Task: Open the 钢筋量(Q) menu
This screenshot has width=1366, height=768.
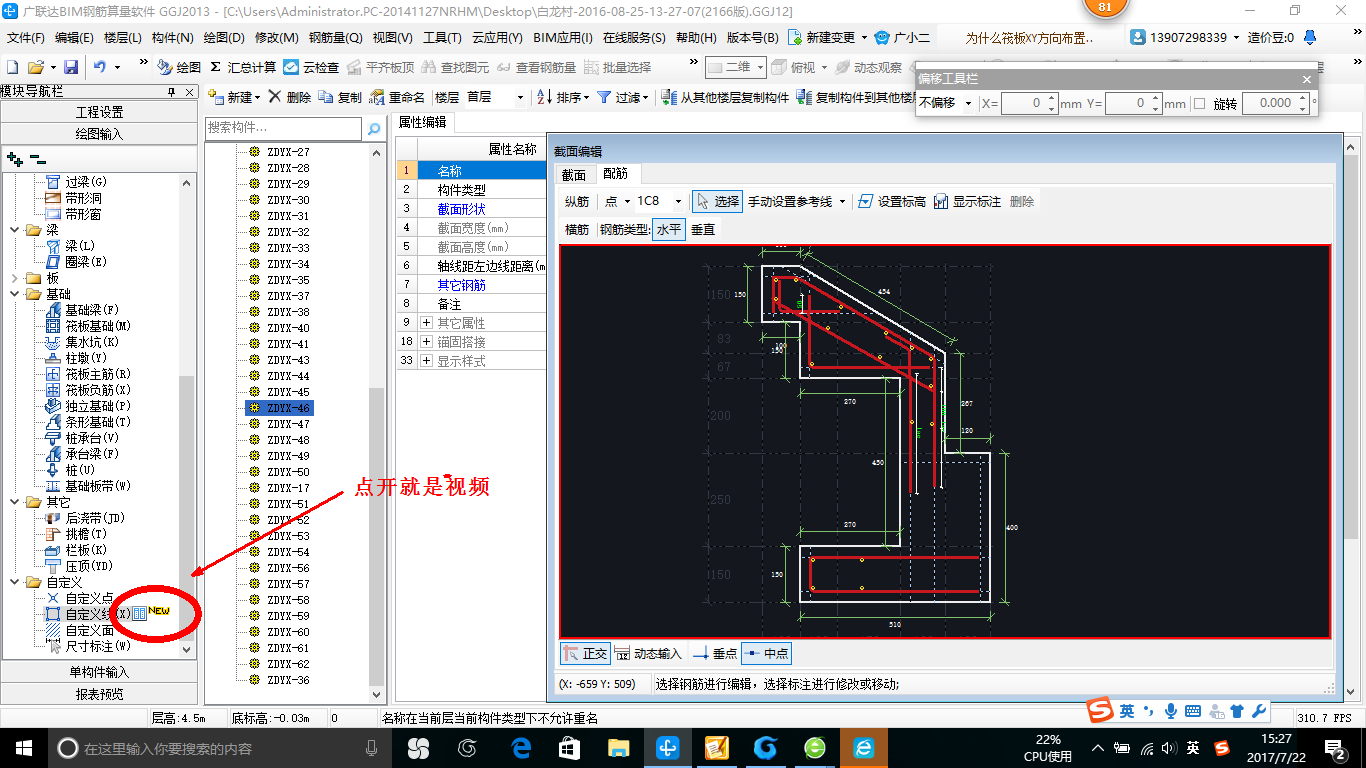Action: click(335, 38)
